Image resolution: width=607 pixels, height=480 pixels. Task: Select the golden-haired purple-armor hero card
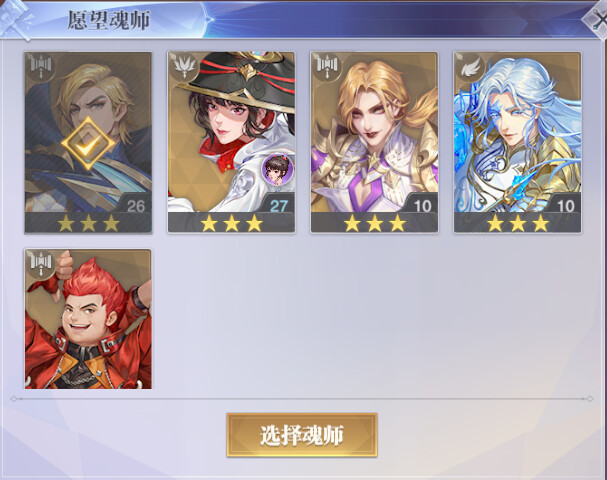click(x=374, y=142)
